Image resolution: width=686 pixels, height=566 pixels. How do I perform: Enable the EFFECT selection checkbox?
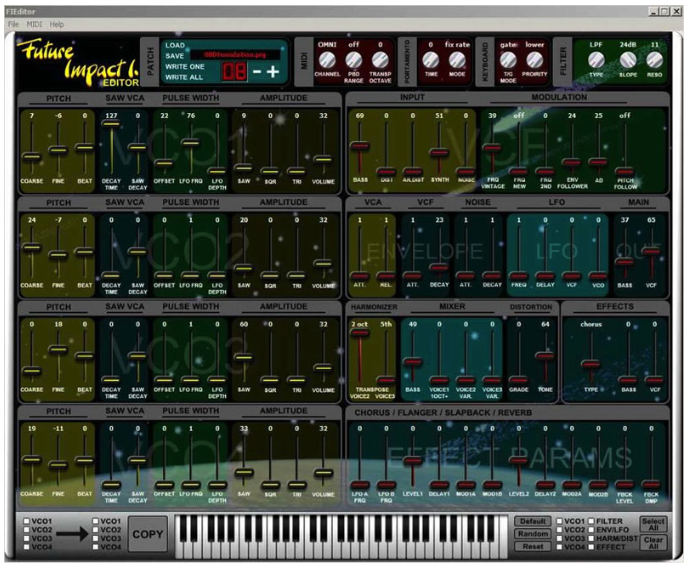point(591,547)
